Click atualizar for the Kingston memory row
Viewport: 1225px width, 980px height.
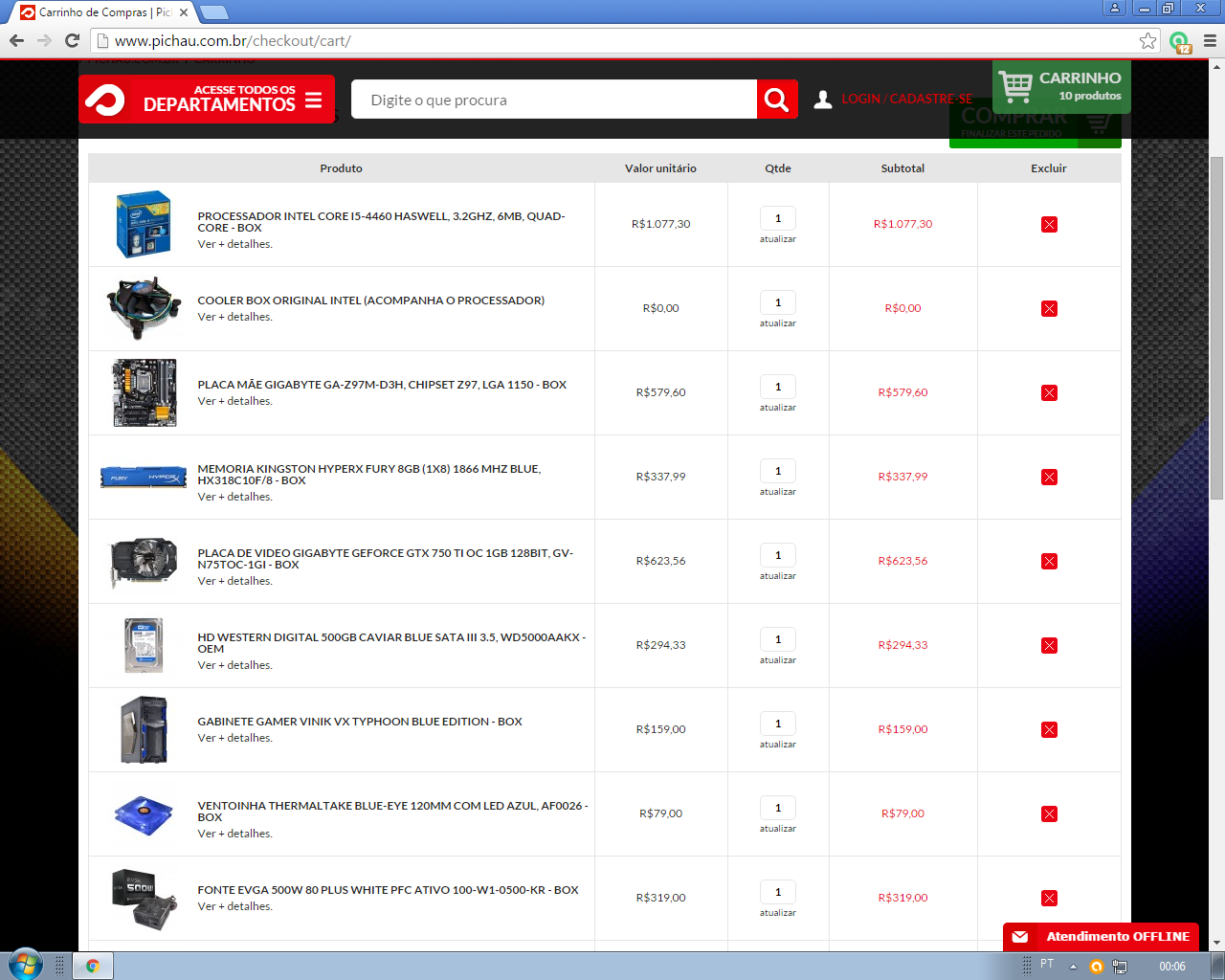(x=778, y=492)
